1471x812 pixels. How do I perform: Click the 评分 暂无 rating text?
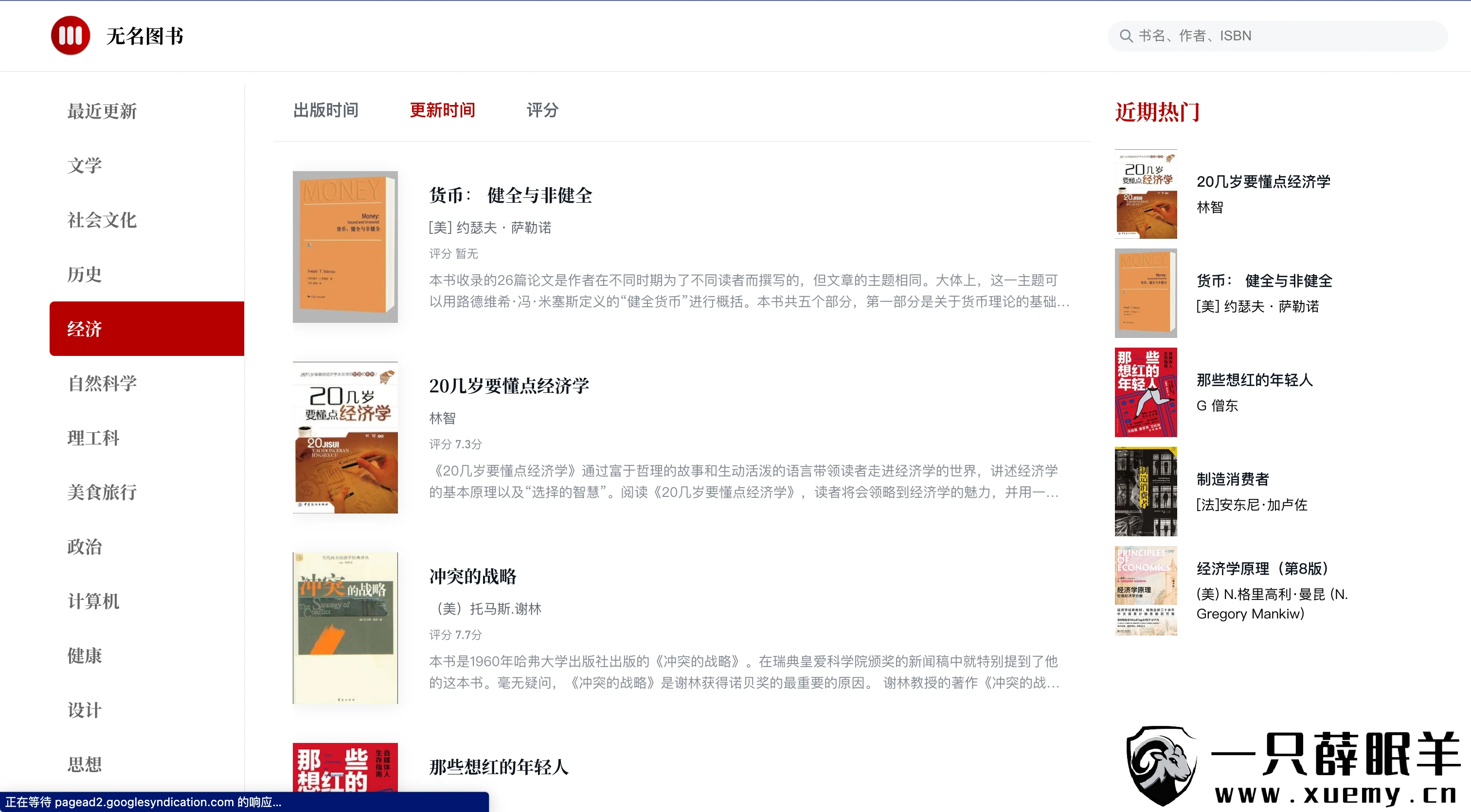[453, 253]
